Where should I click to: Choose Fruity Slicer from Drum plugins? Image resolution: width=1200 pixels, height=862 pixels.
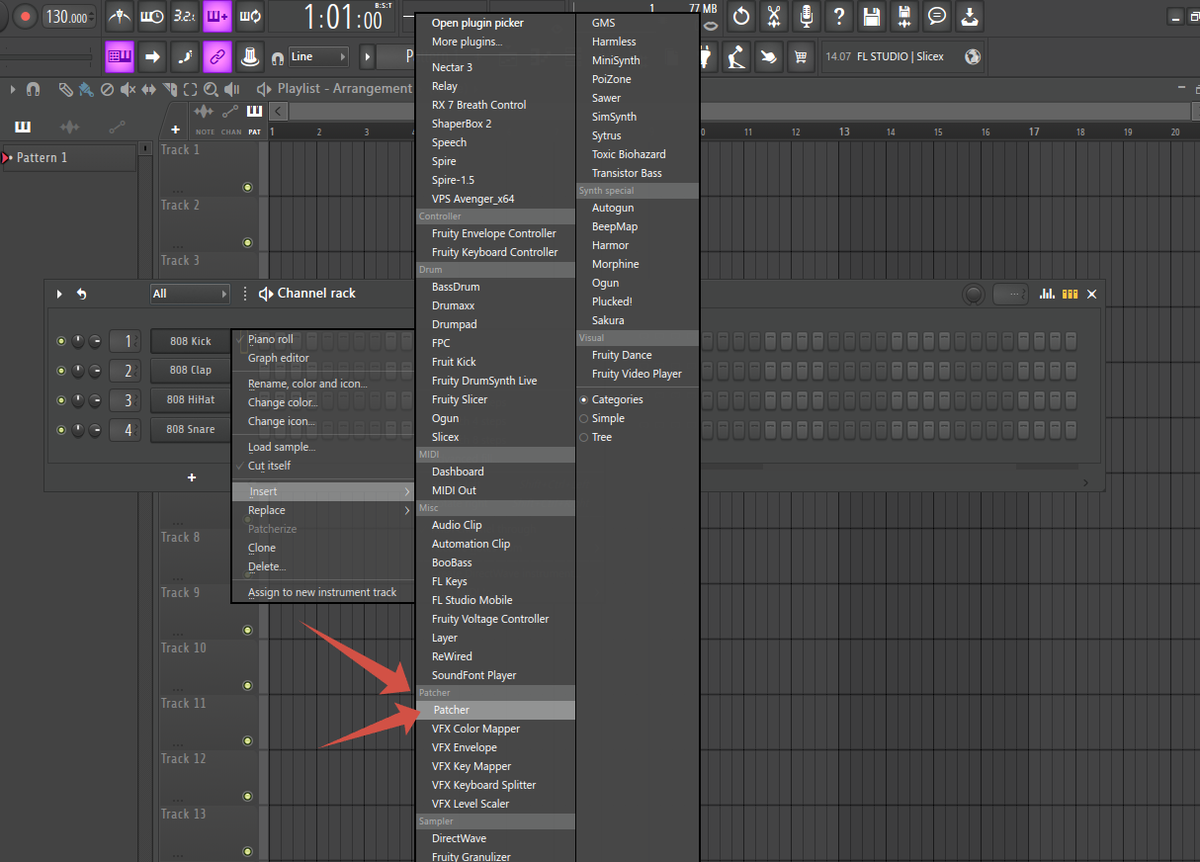point(460,399)
